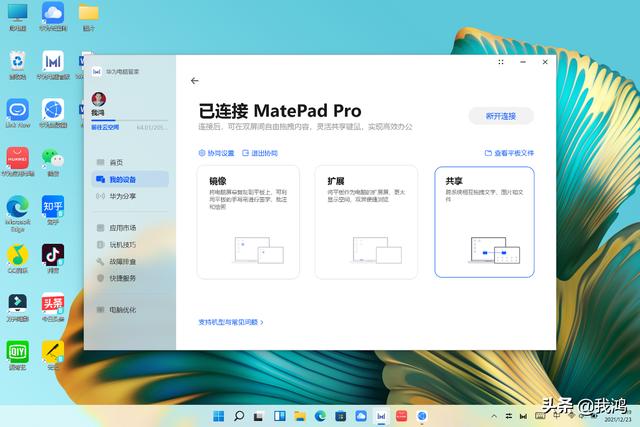This screenshot has width=640, height=427.
Task: Open 查看平板文件 to view tablet files
Action: coord(510,154)
